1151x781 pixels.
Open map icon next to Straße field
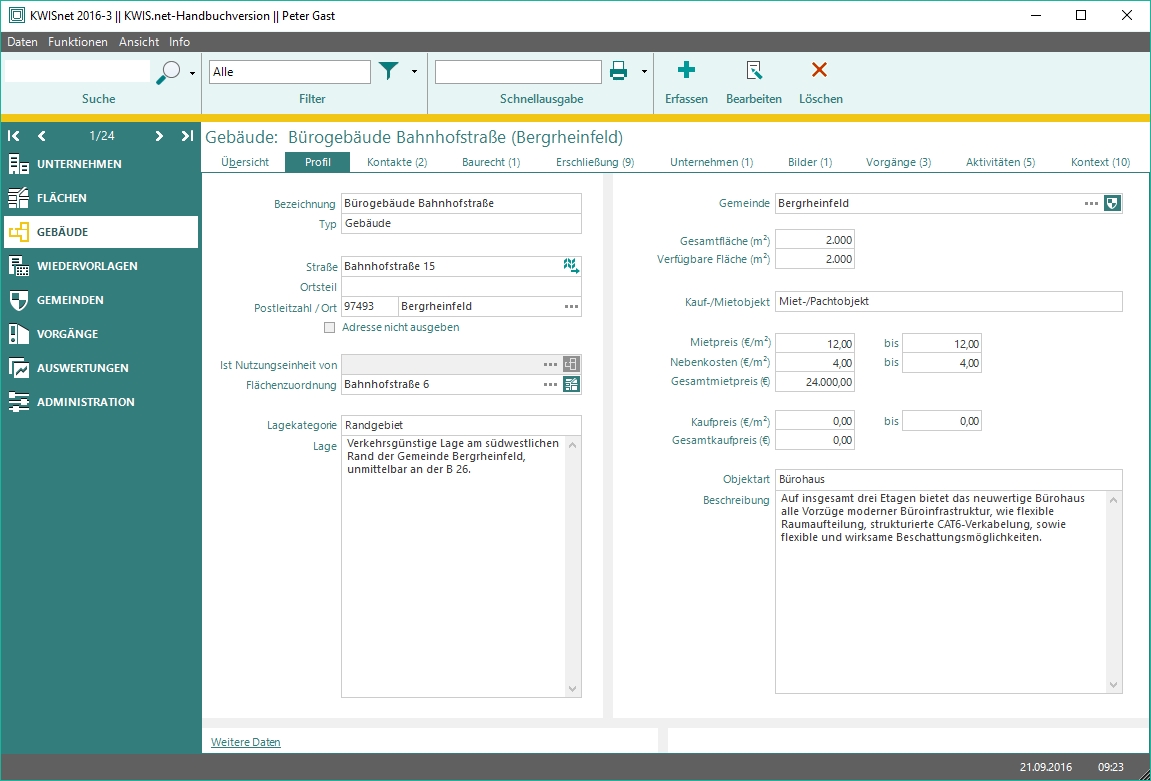tap(570, 266)
